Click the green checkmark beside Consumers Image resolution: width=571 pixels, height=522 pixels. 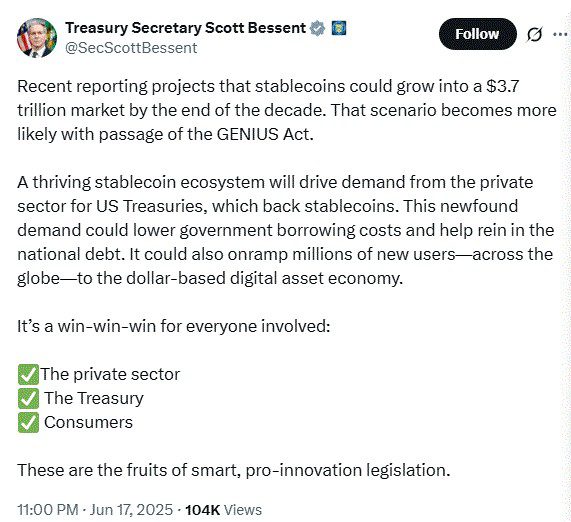coord(28,422)
